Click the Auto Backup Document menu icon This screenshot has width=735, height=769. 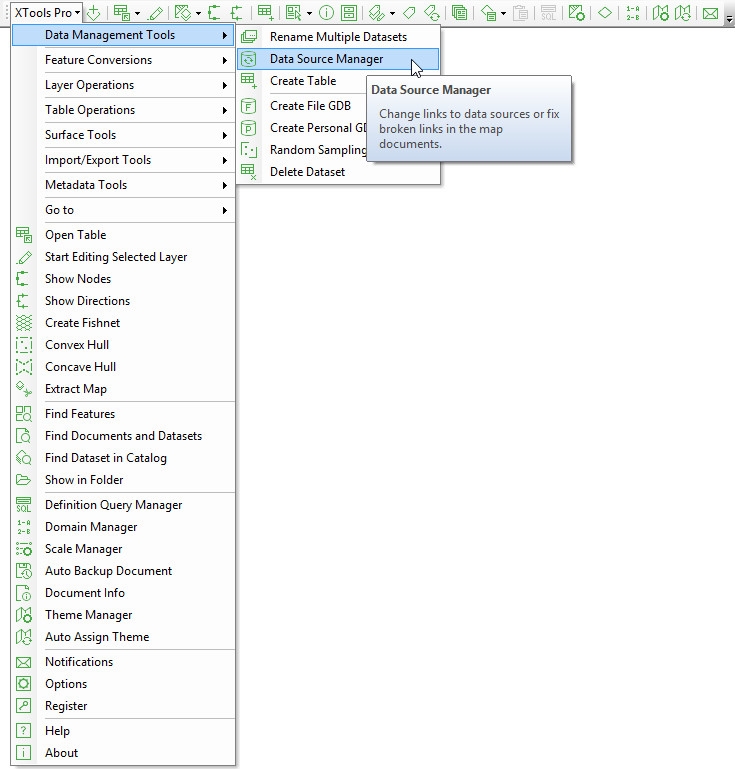24,571
